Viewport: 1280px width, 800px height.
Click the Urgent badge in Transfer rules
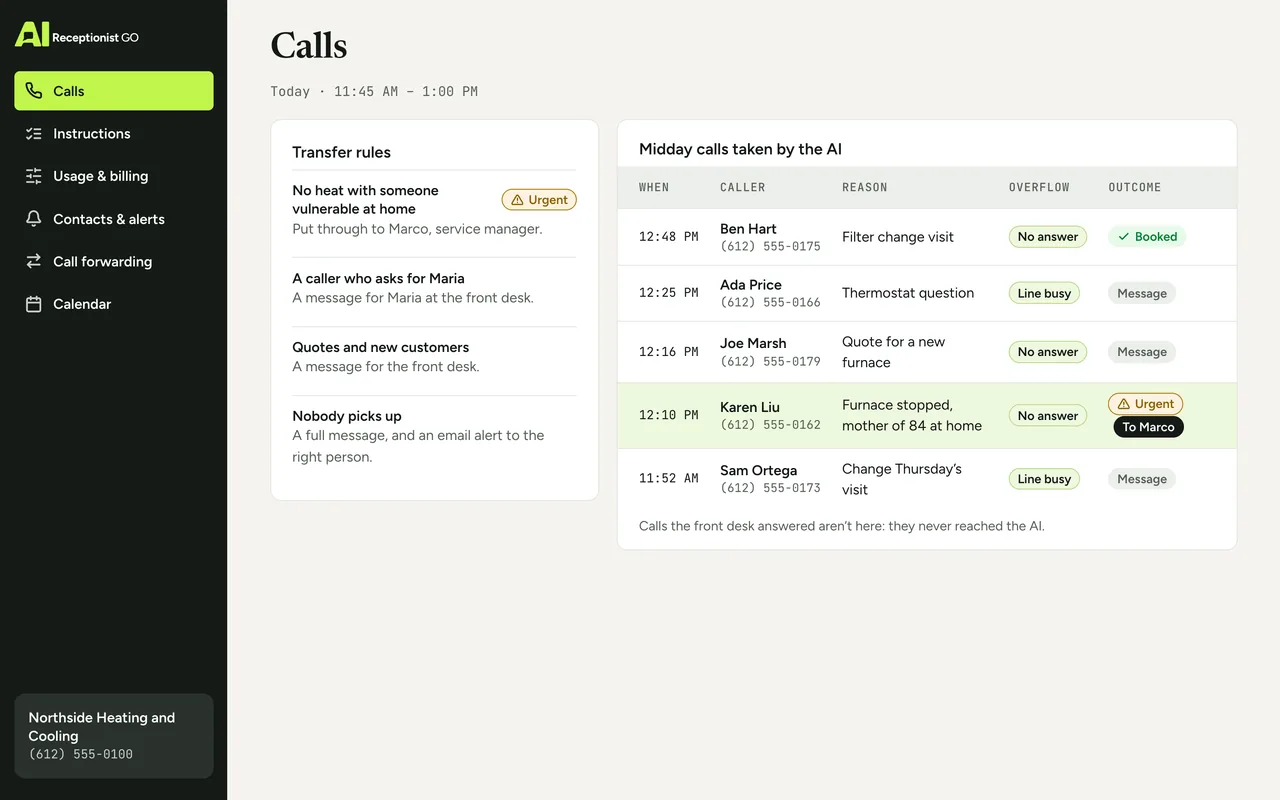pyautogui.click(x=539, y=200)
